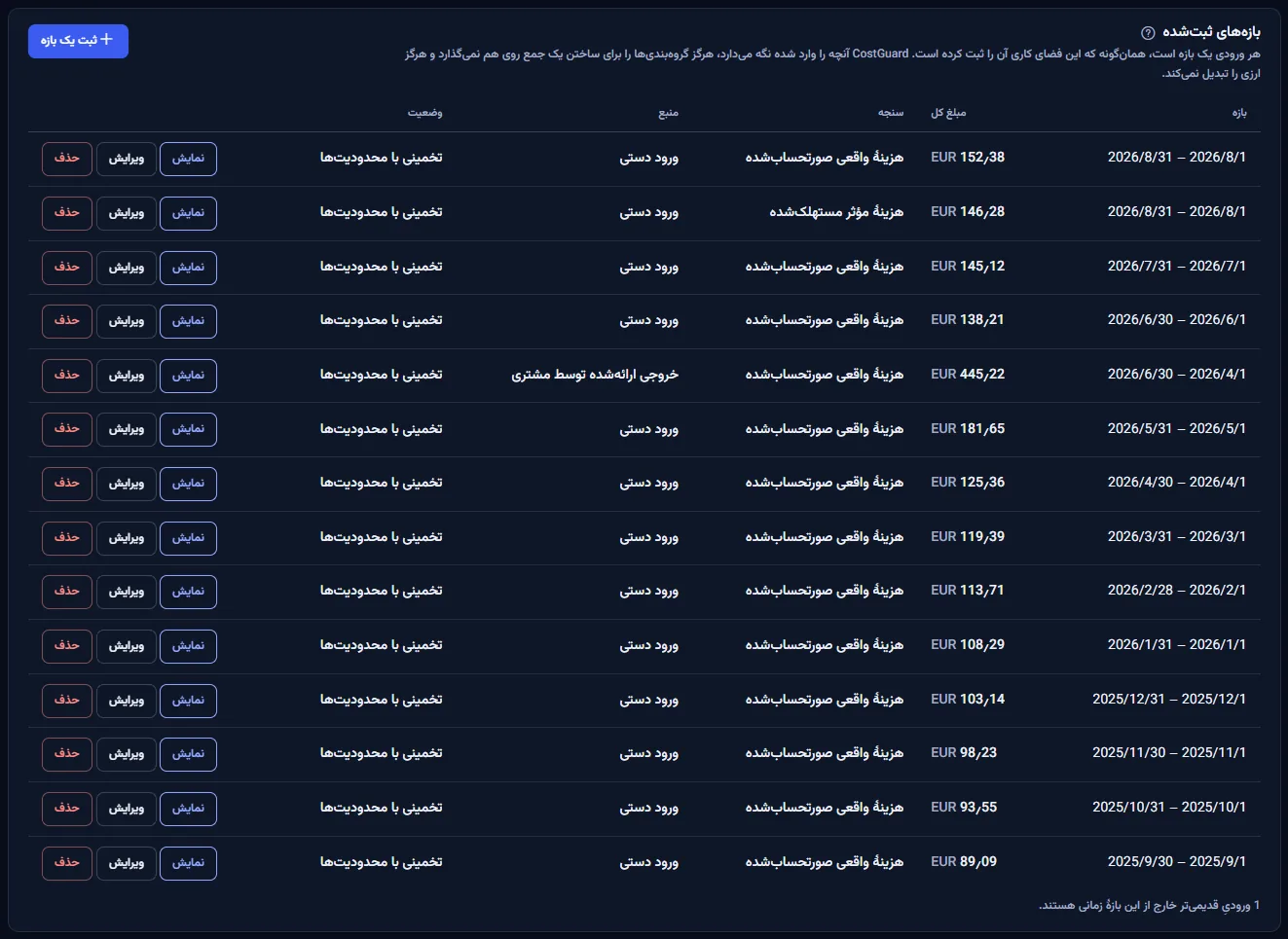Screen dimensions: 1288x939
Task: Delete the EUR 113,71 entry
Action: tap(67, 592)
